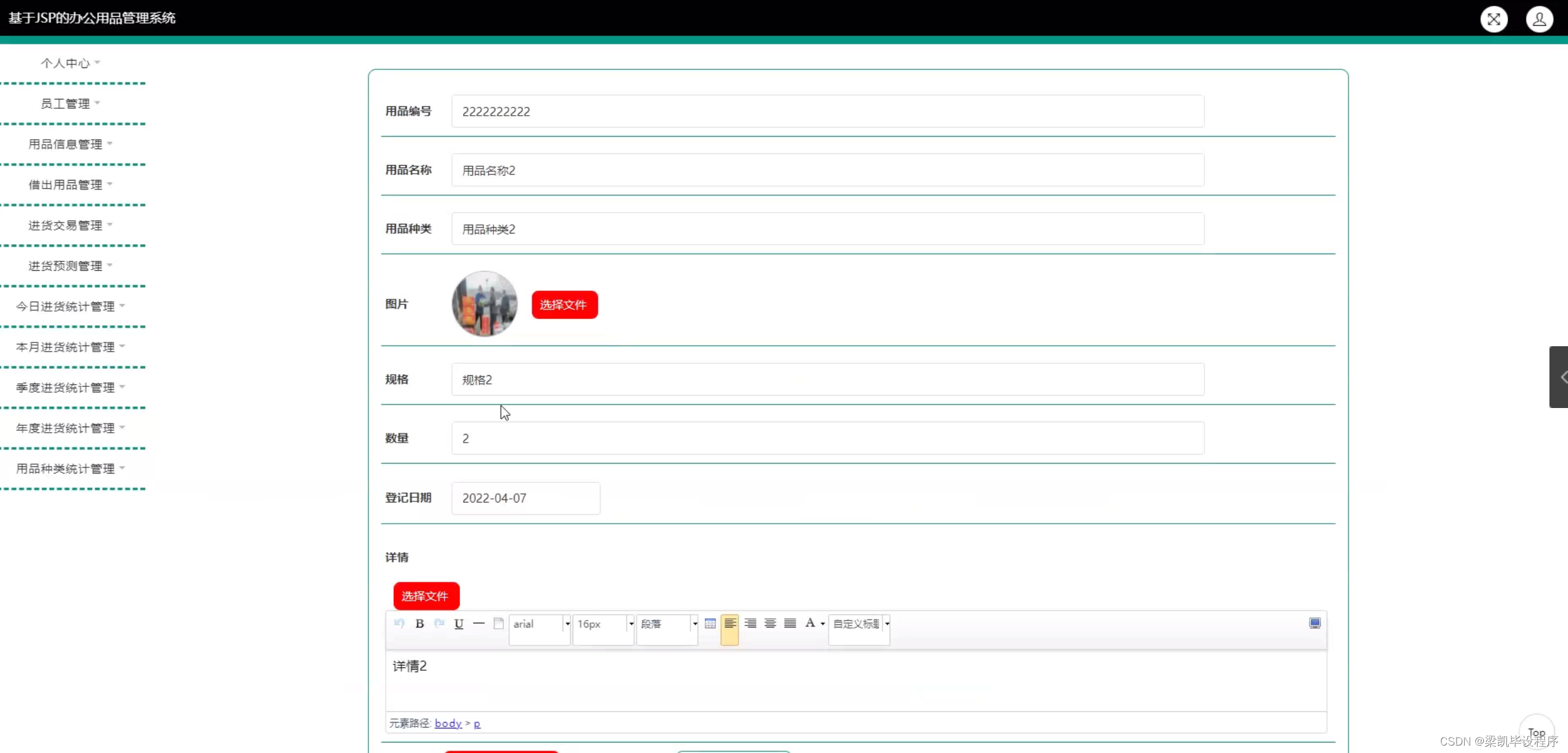Toggle editor fullscreen icon
This screenshot has height=753, width=1568.
[1314, 623]
